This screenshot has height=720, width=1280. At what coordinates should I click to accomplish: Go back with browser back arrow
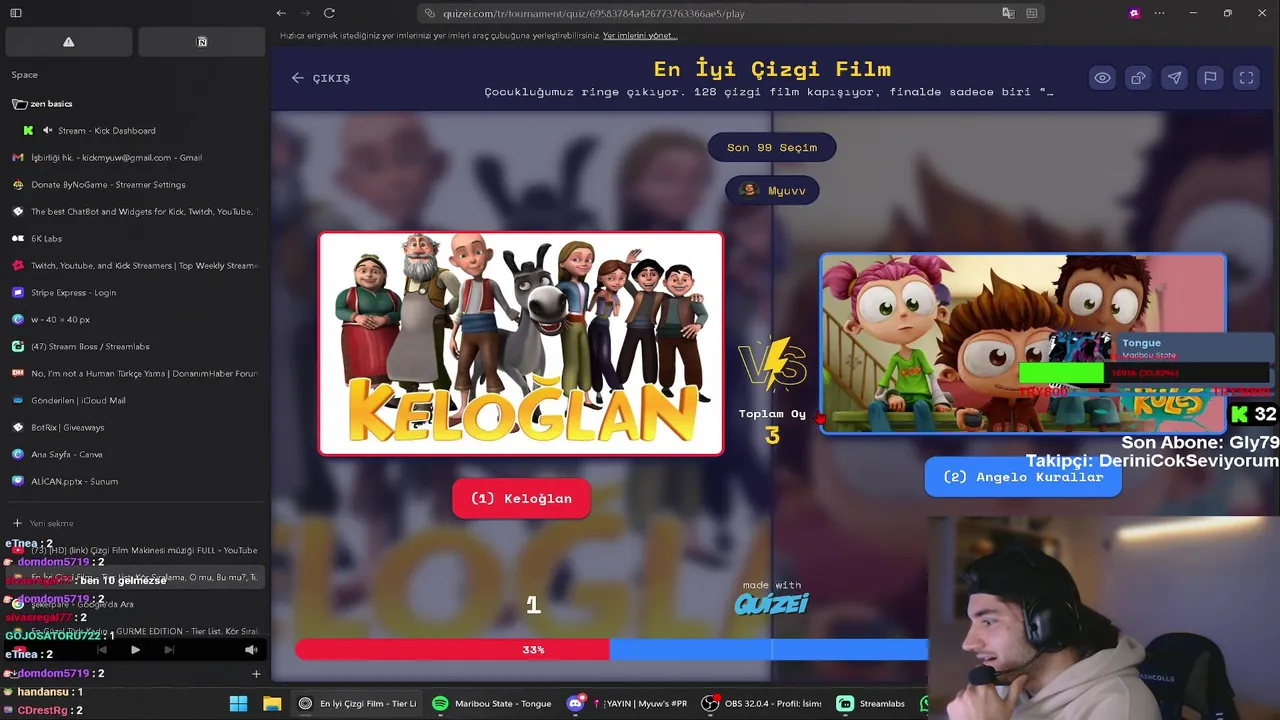click(x=281, y=13)
